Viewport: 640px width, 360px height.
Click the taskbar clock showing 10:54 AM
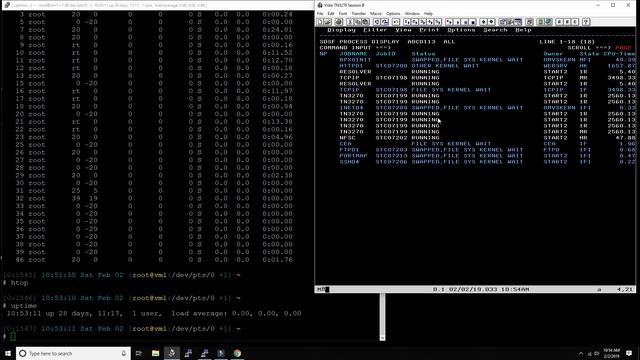(611, 353)
